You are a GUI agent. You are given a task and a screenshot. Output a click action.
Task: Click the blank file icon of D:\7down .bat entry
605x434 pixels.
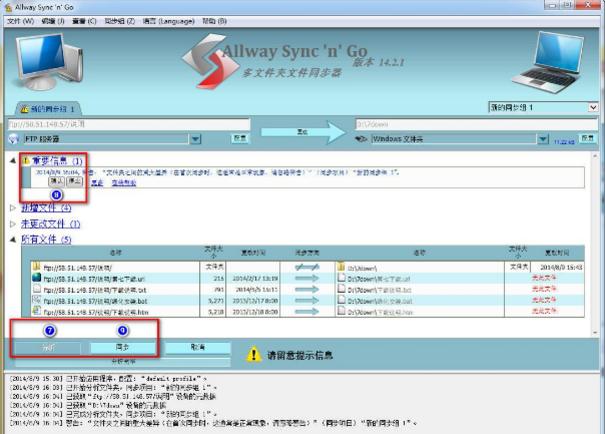pos(341,300)
